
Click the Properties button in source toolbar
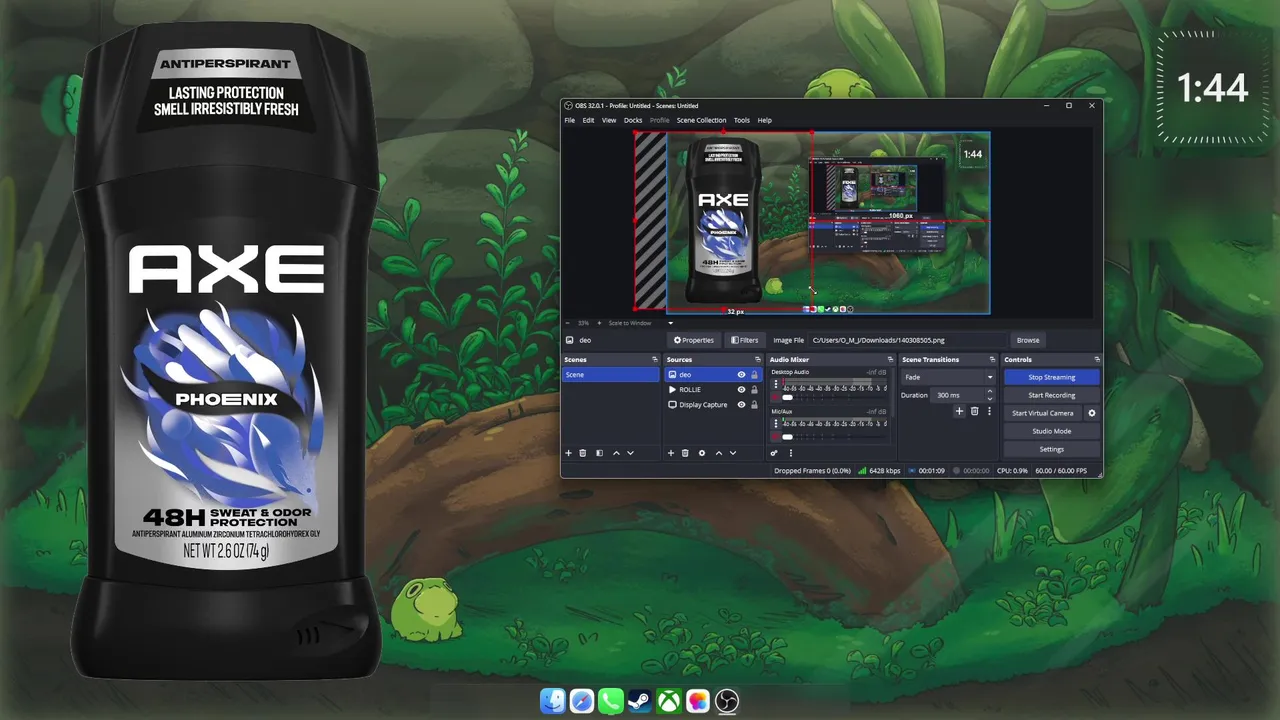694,340
